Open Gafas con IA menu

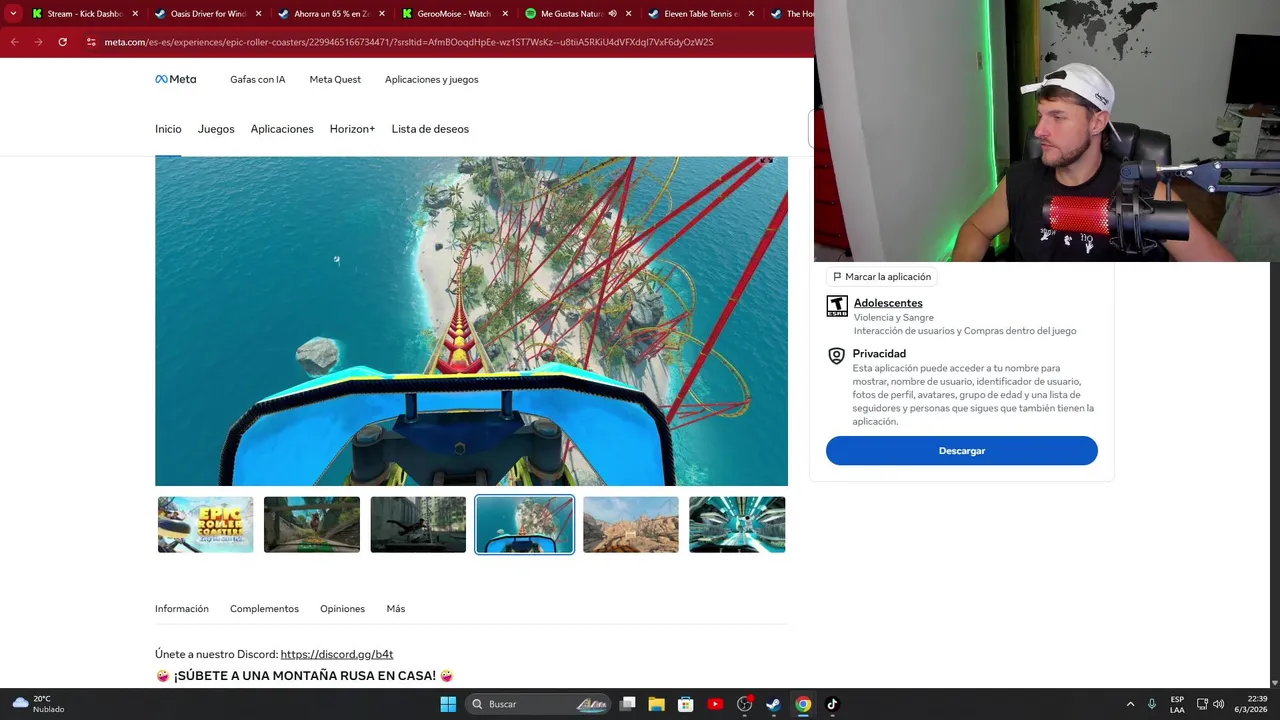coord(257,79)
